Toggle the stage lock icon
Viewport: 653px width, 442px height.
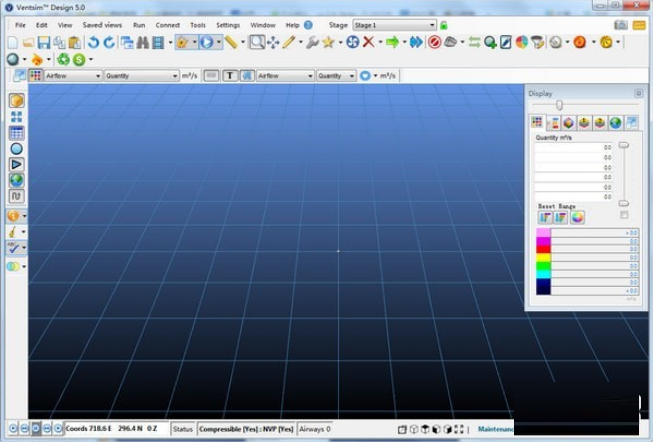444,24
